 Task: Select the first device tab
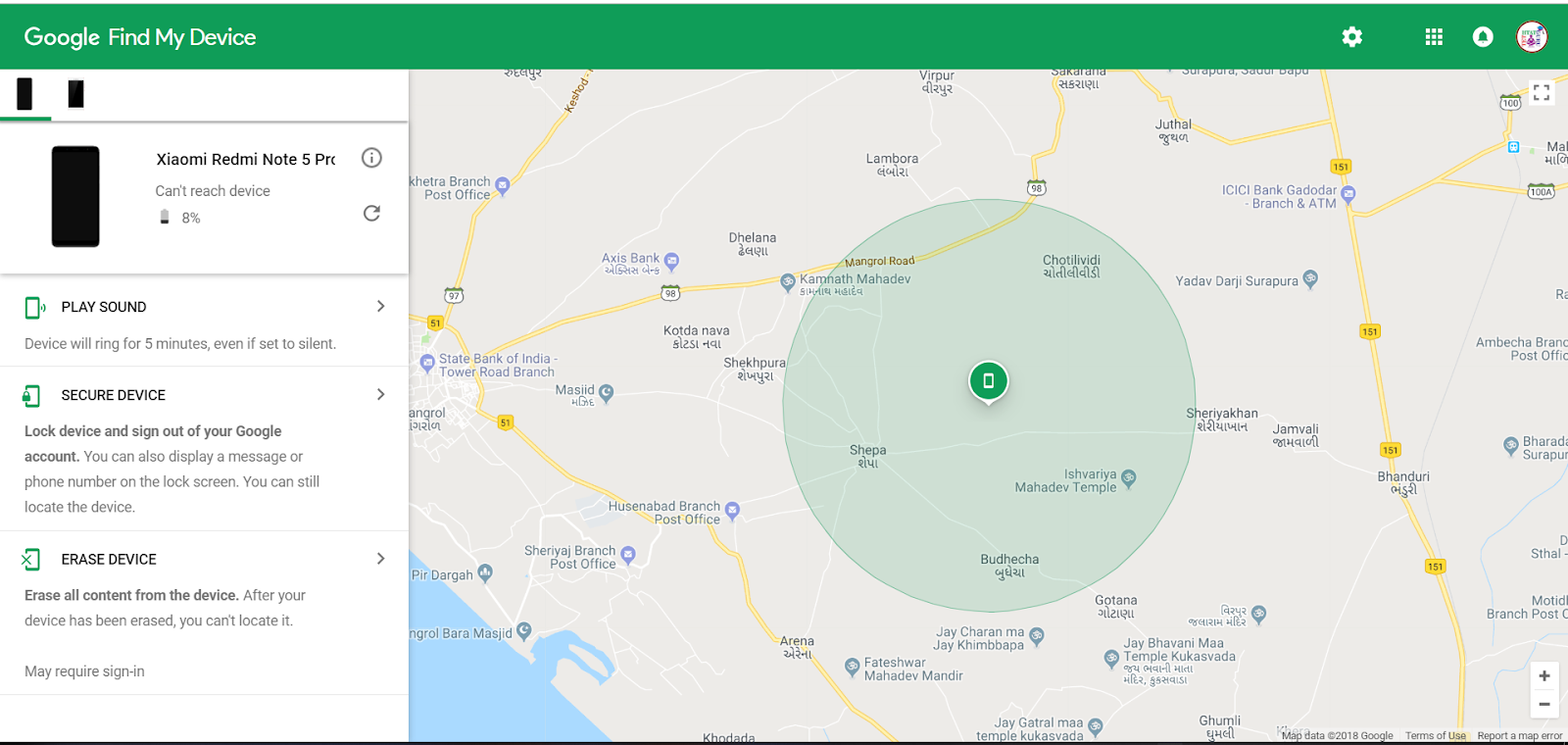pyautogui.click(x=25, y=94)
